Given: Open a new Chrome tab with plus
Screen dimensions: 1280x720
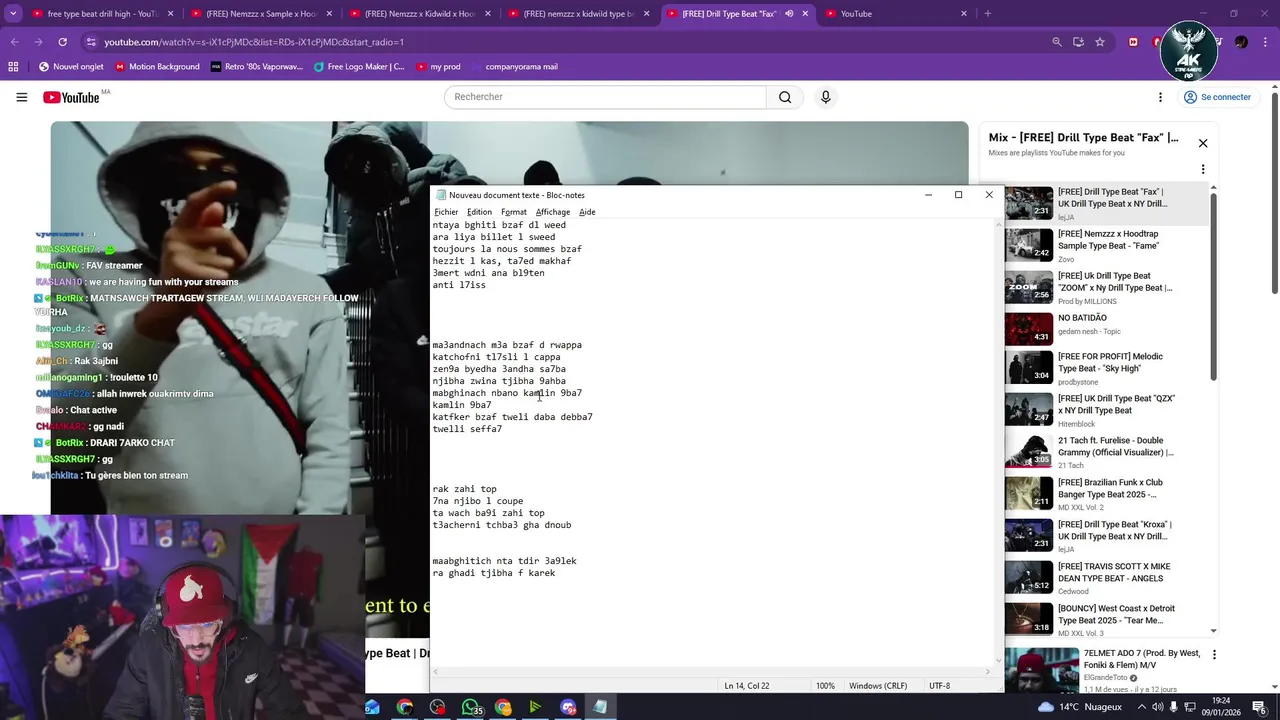Looking at the screenshot, I should (987, 14).
